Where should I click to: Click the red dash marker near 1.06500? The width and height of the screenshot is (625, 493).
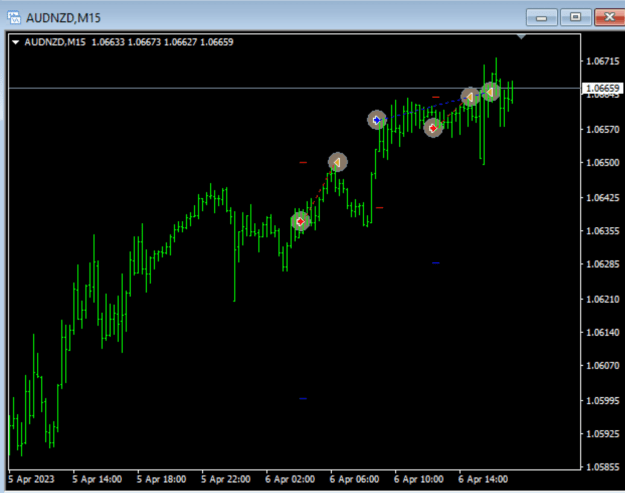(x=303, y=163)
